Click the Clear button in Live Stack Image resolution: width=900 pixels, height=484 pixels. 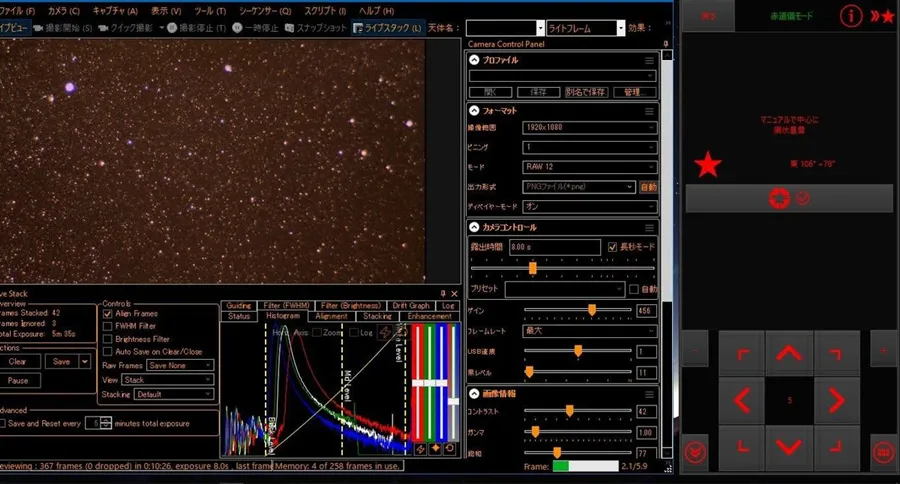[x=18, y=361]
